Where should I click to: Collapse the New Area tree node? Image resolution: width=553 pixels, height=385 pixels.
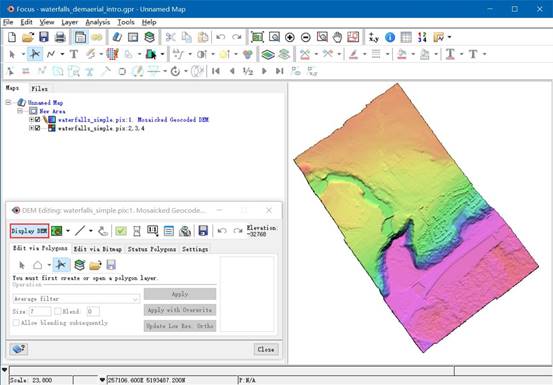(x=20, y=111)
